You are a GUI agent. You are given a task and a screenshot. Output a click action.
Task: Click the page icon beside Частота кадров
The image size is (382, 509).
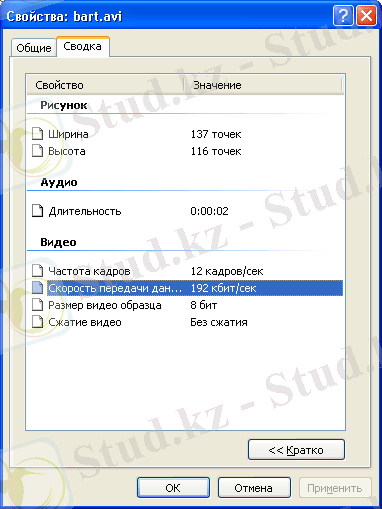pos(38,271)
